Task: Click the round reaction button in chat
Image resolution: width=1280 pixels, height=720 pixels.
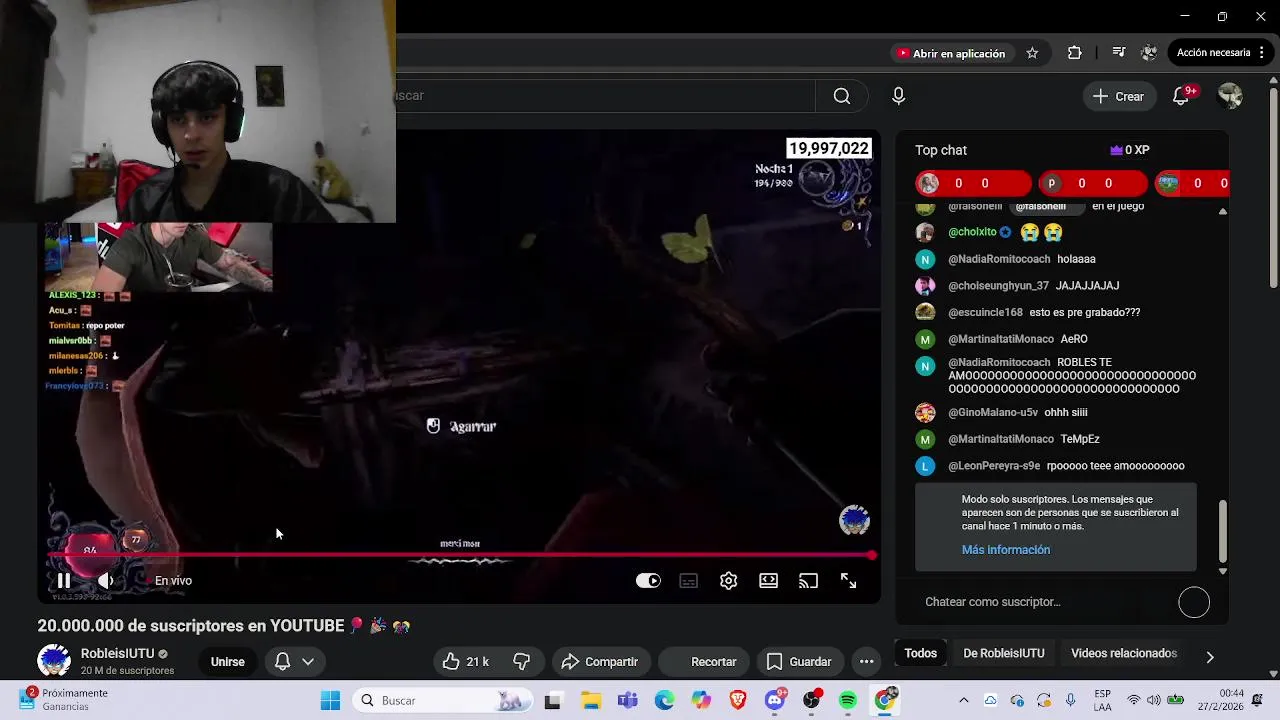Action: pos(1194,602)
